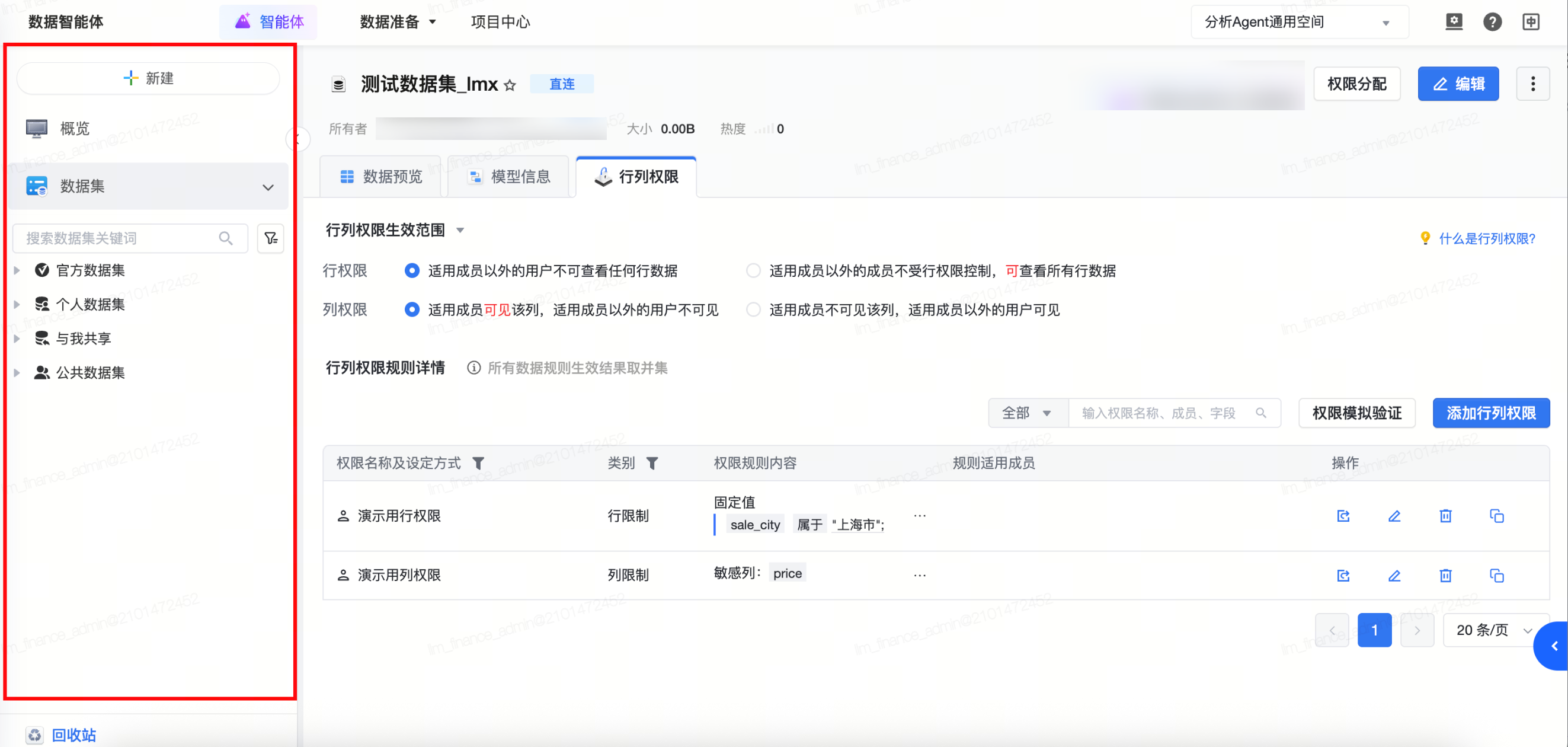The image size is (1568, 747).
Task: Click the star favorite icon beside dataset name
Action: (x=510, y=85)
